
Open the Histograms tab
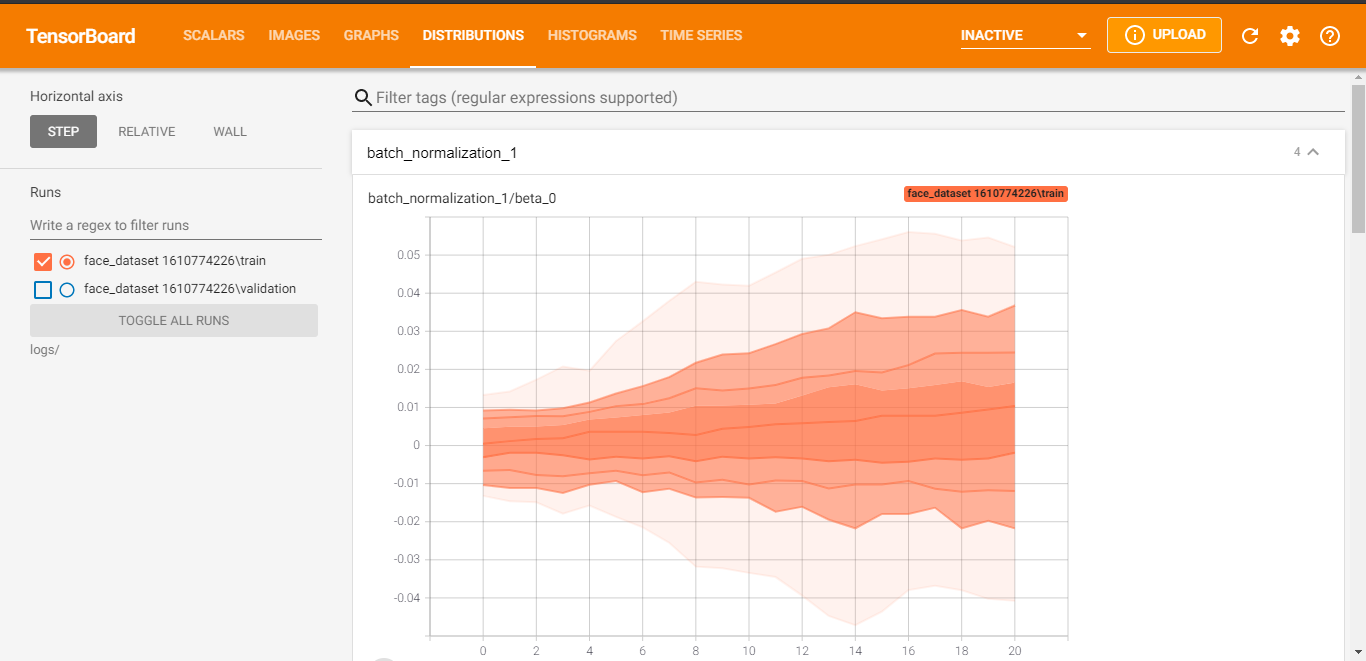point(592,35)
